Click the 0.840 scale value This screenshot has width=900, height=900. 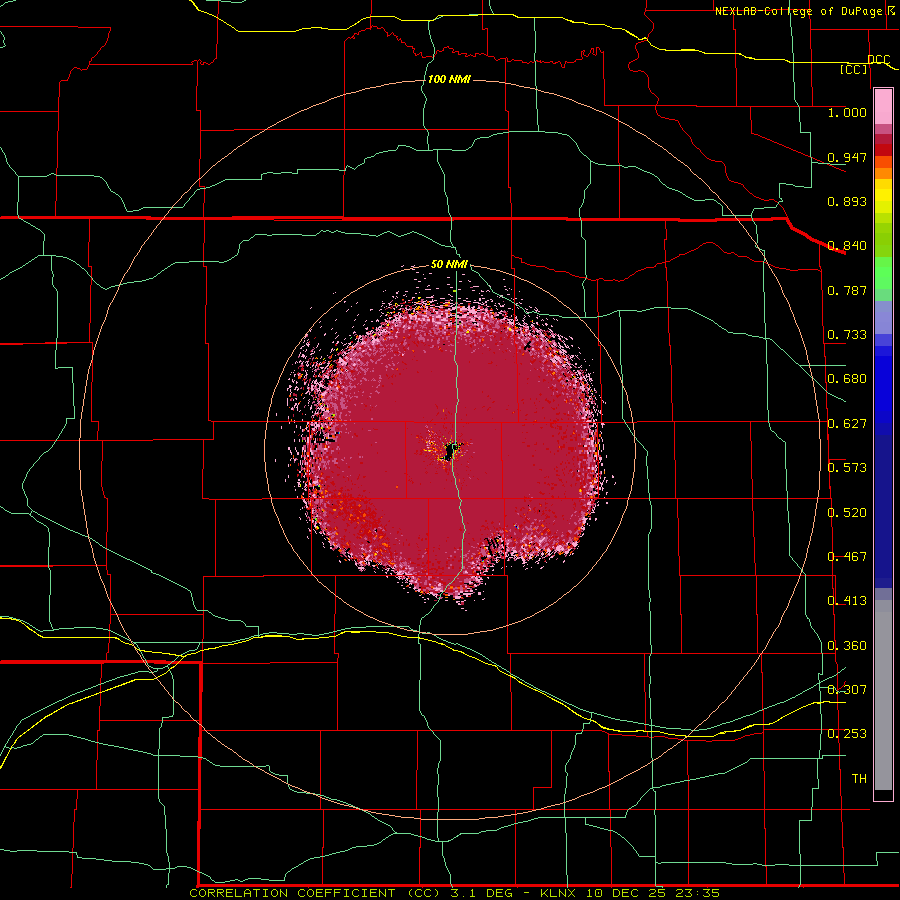coord(847,246)
